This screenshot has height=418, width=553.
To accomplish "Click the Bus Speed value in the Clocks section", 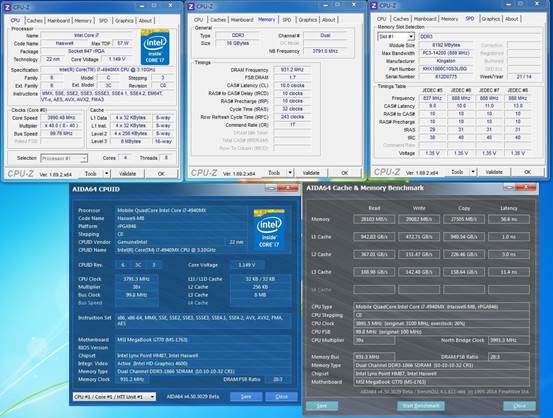I will [61, 134].
